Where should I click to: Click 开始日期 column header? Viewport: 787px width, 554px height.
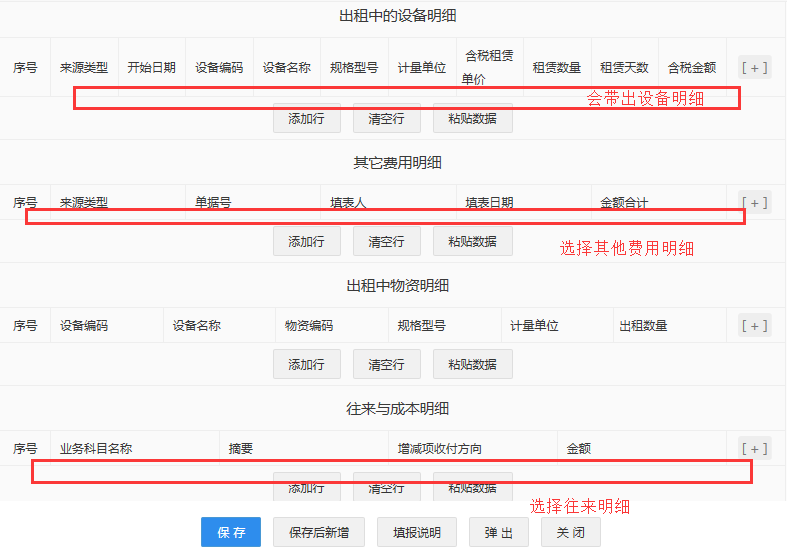[x=152, y=68]
